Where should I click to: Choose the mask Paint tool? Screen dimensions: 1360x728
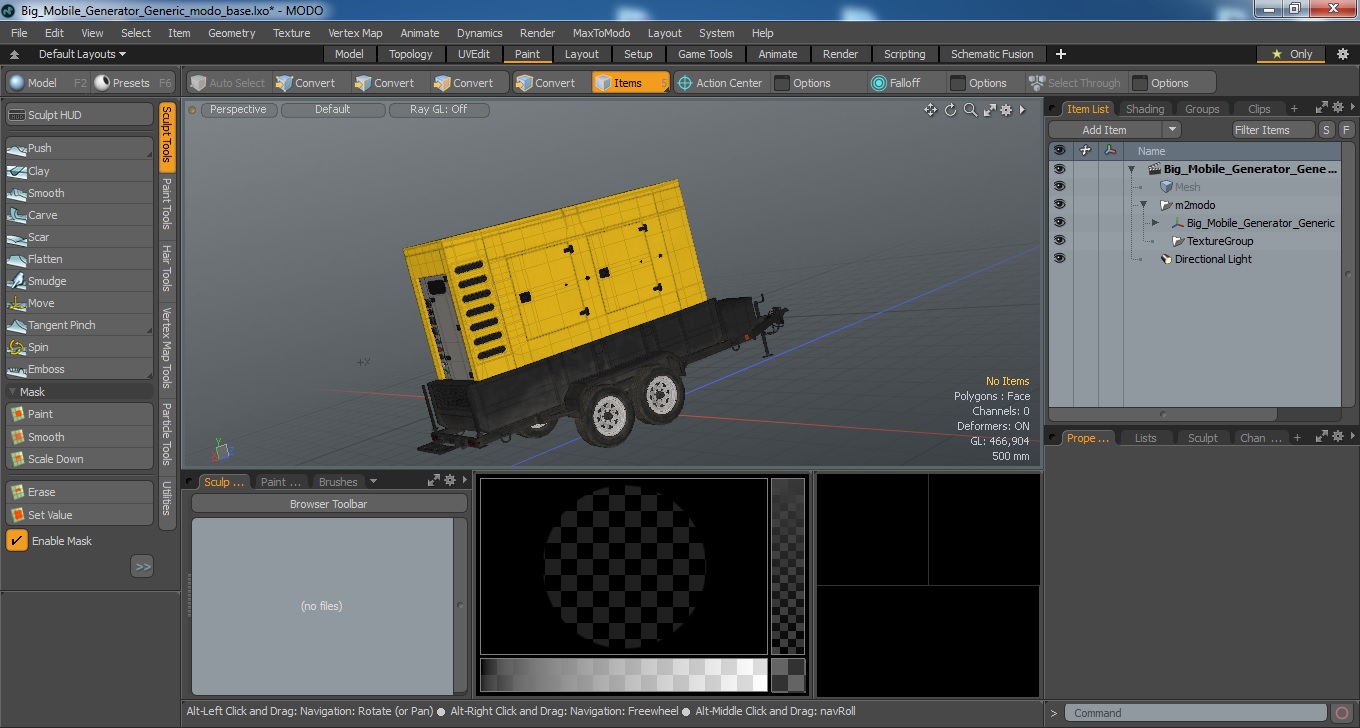[x=80, y=414]
